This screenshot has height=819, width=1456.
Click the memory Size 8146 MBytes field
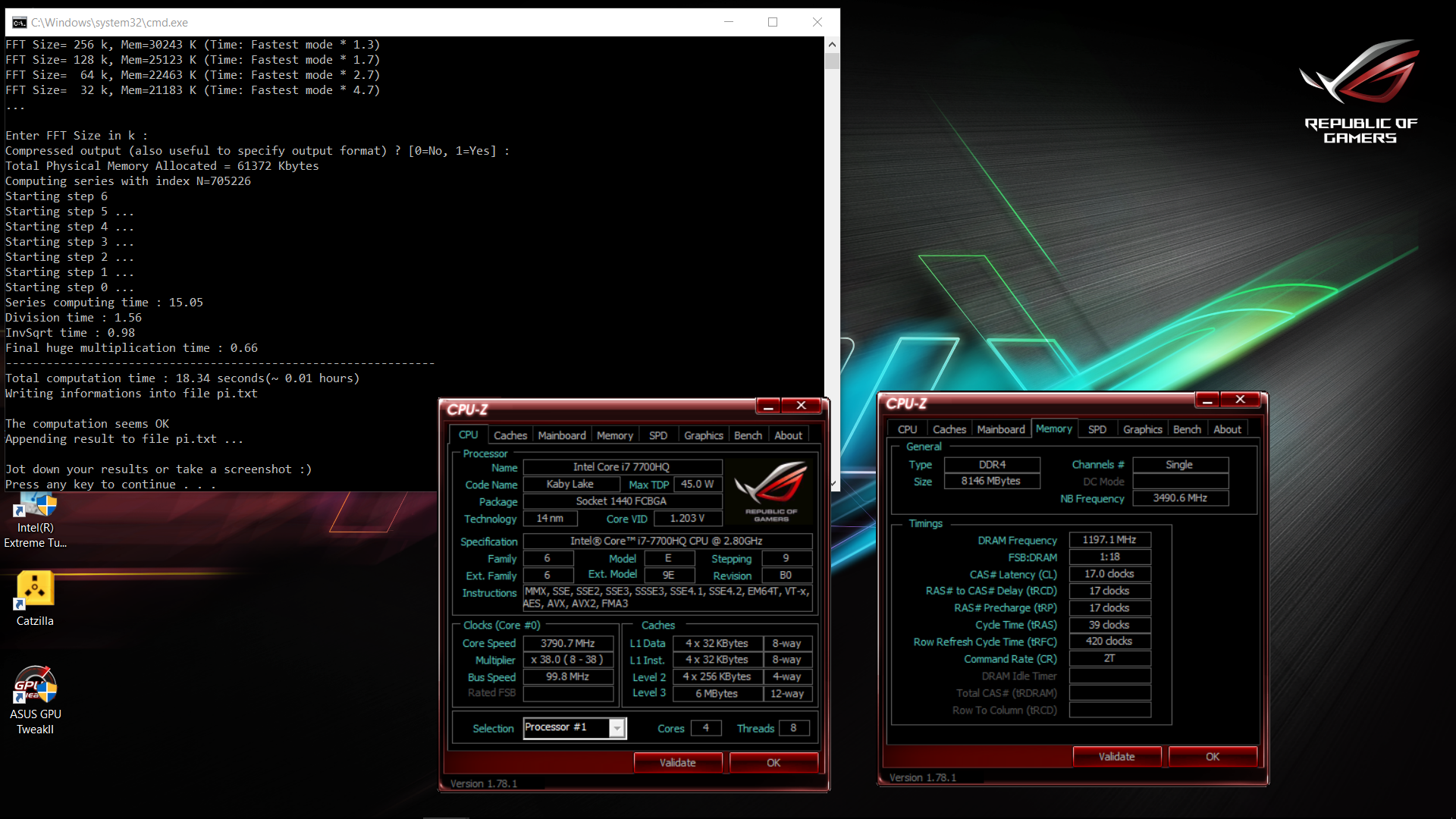991,481
